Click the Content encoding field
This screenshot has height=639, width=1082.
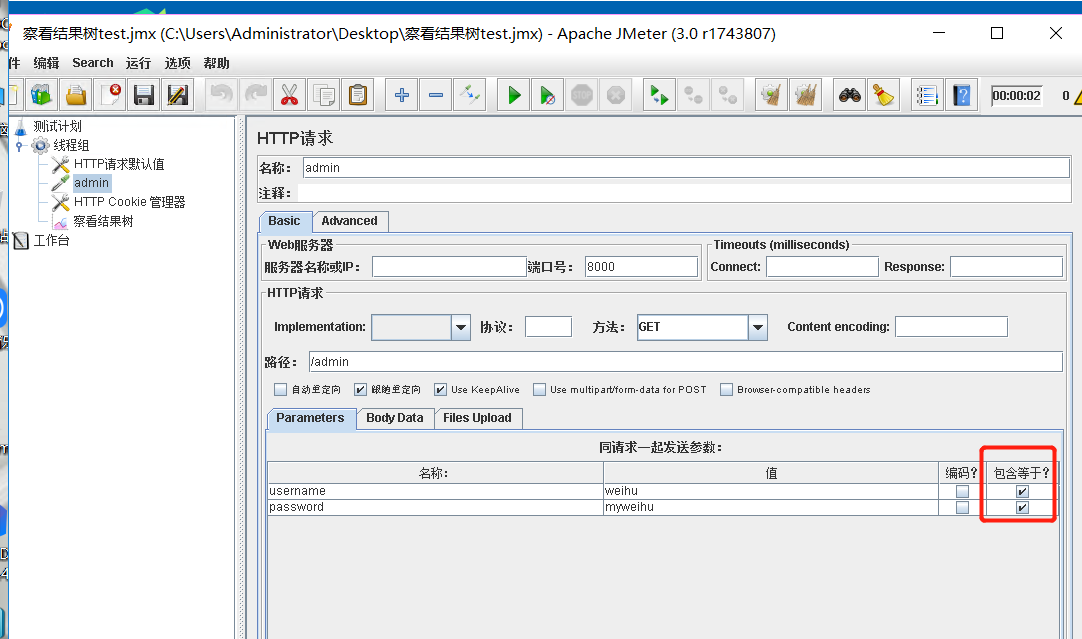click(x=952, y=327)
